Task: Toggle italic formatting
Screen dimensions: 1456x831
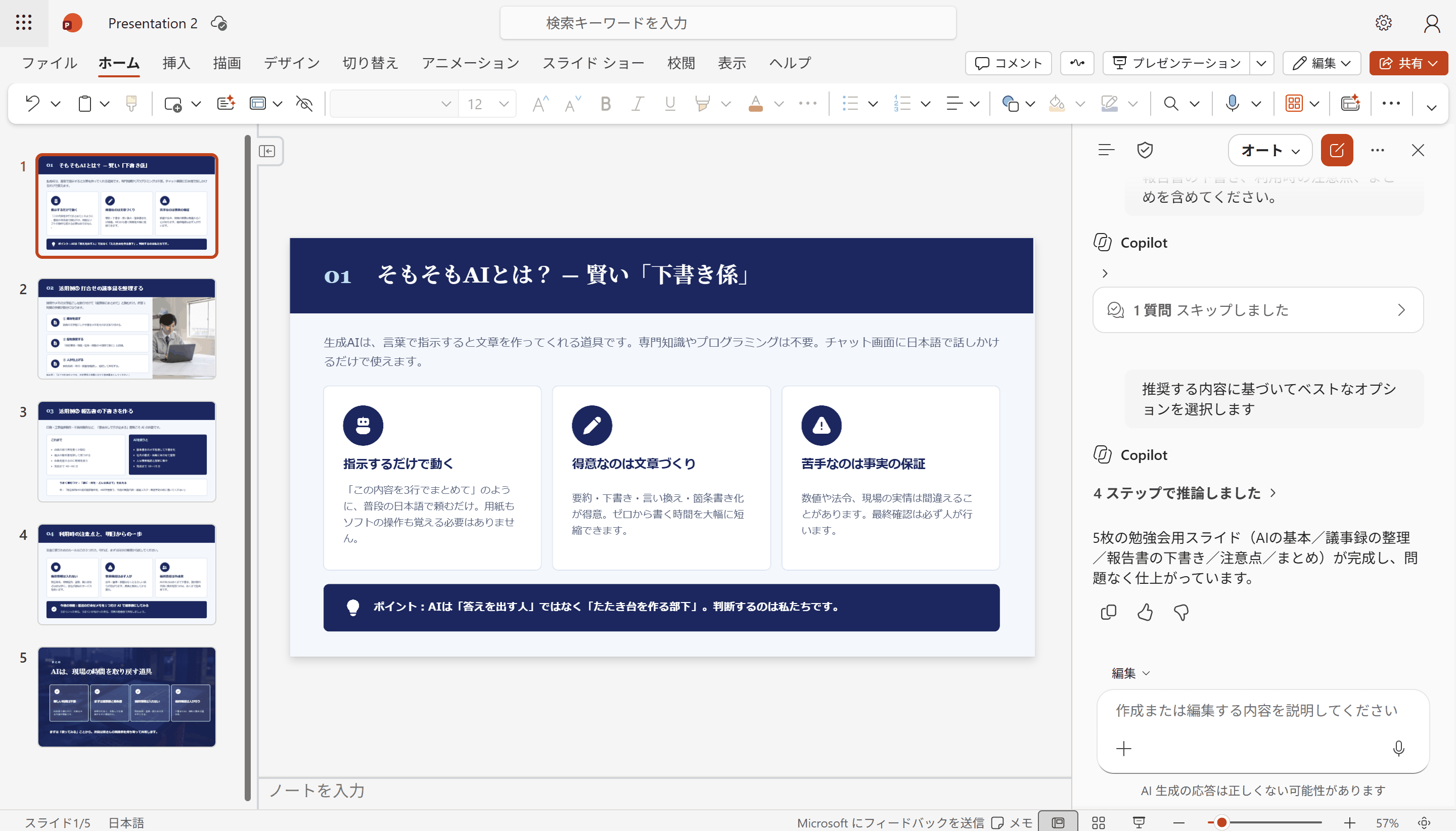Action: (x=638, y=103)
